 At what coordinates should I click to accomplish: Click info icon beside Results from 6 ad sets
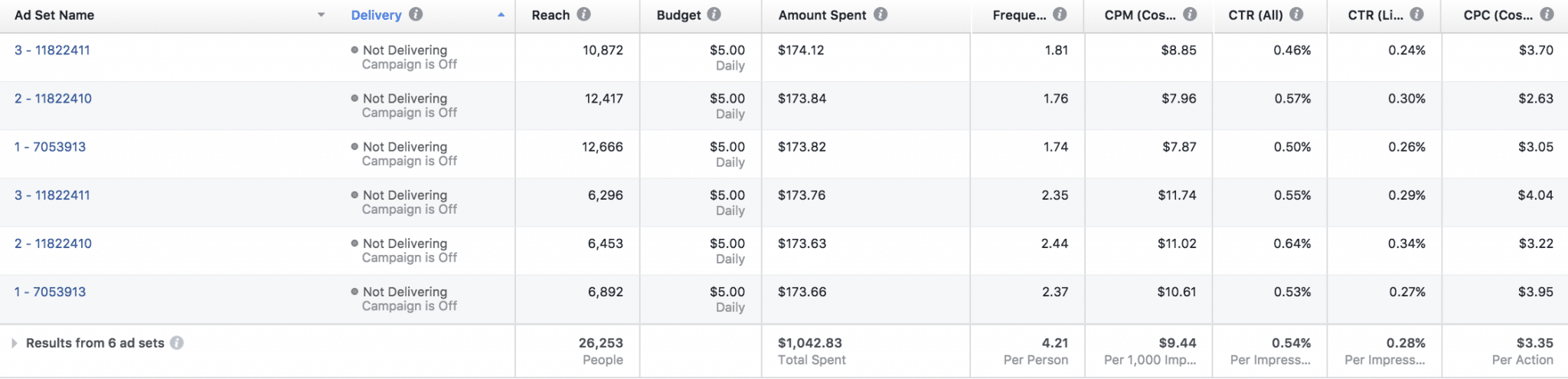pos(177,343)
